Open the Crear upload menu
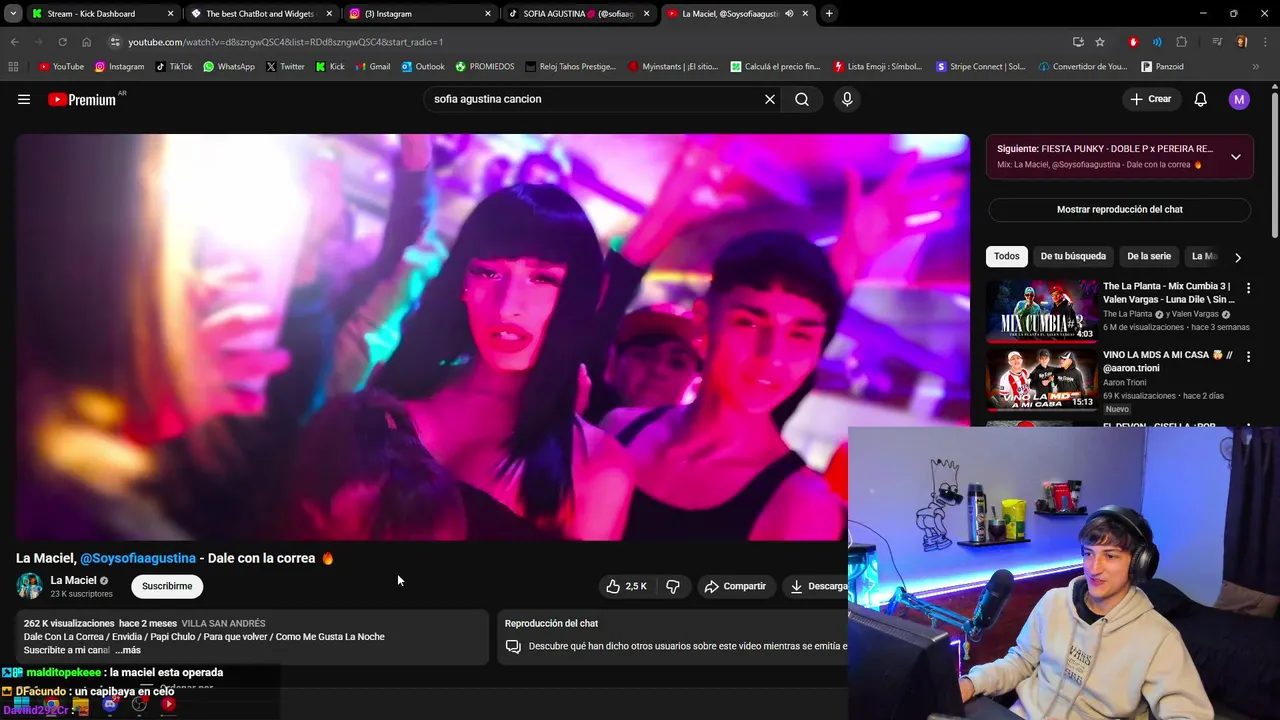The height and width of the screenshot is (720, 1280). (1150, 99)
